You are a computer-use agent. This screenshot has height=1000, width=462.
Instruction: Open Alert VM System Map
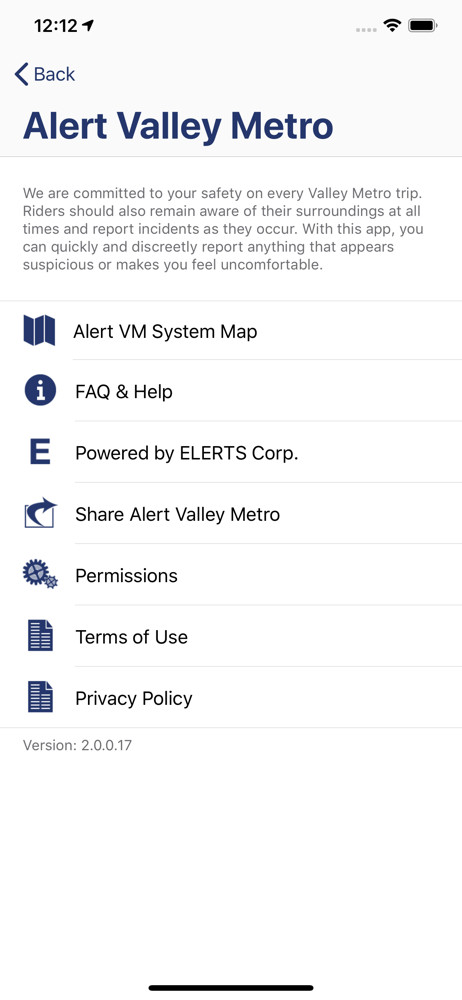point(231,331)
